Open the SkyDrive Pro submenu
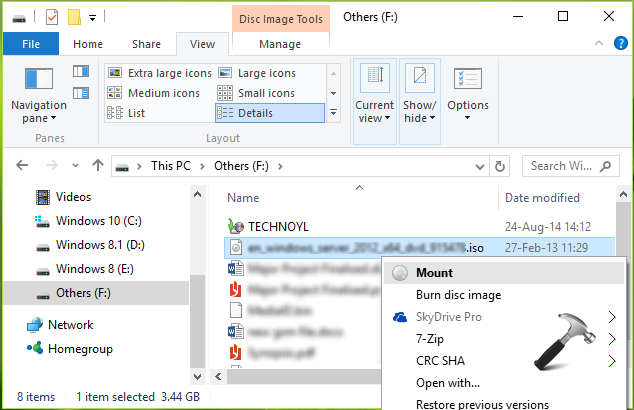This screenshot has height=410, width=634. pyautogui.click(x=504, y=317)
